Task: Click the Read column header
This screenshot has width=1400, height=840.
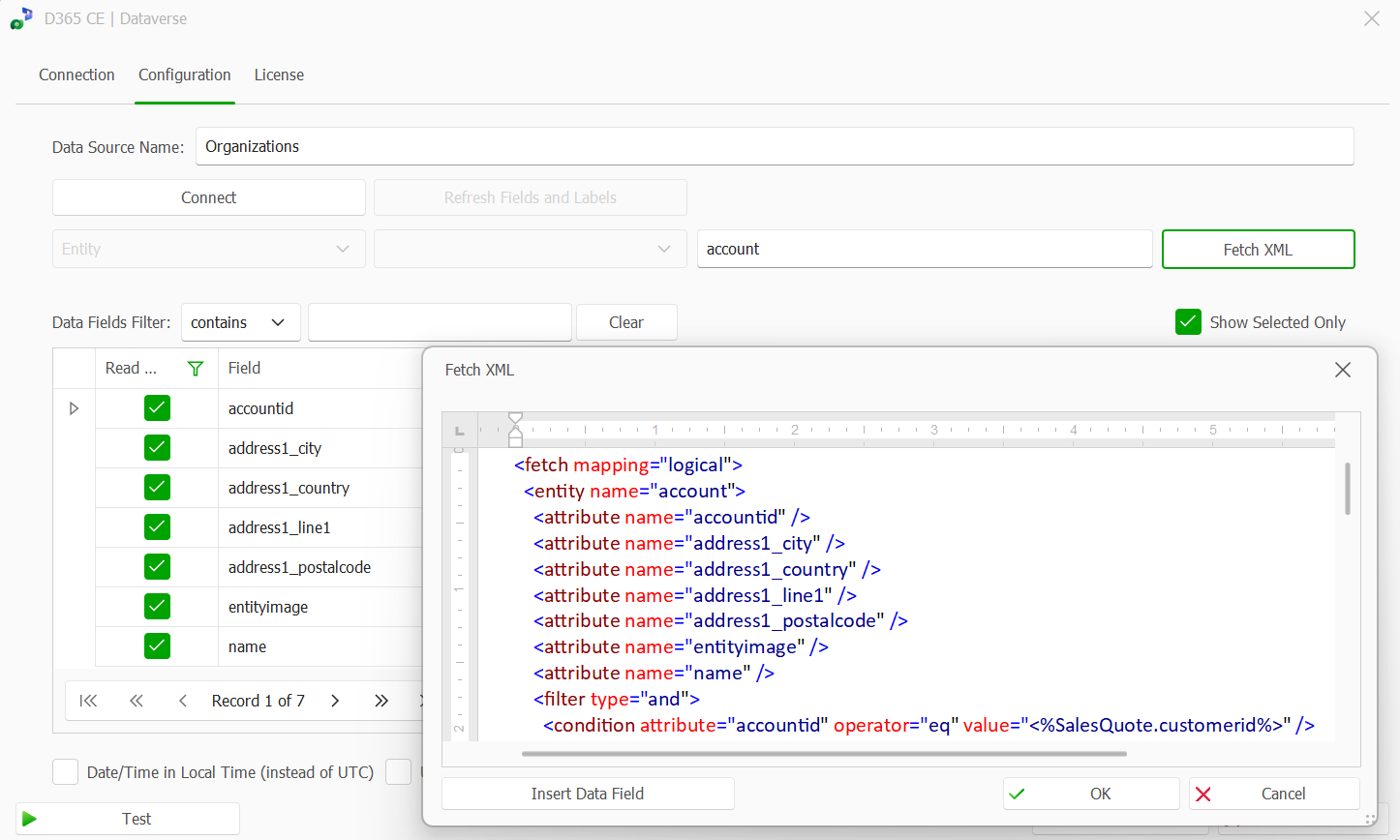Action: point(157,368)
